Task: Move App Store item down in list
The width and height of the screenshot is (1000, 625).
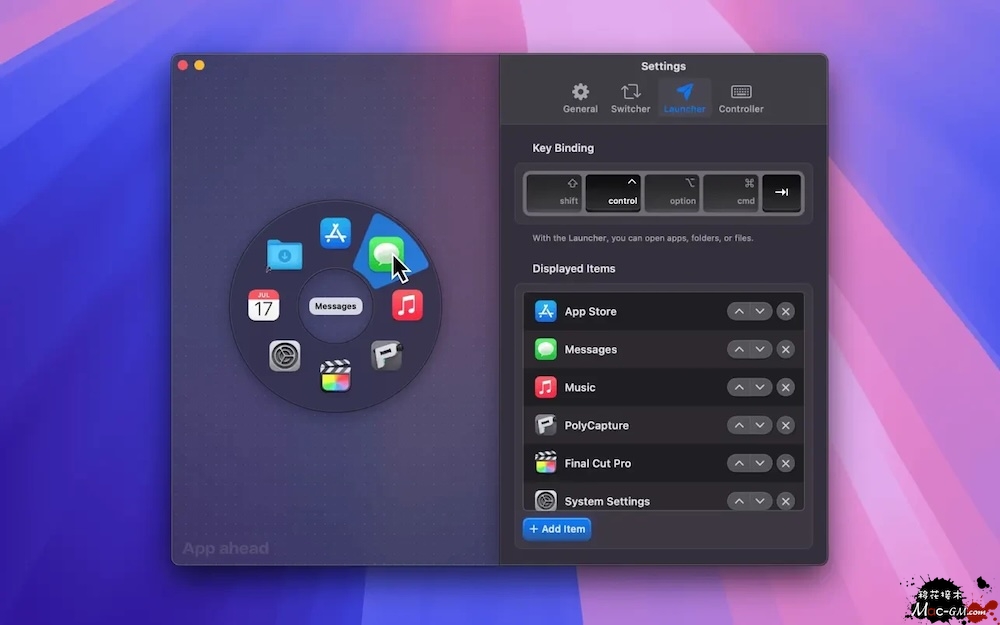Action: pyautogui.click(x=761, y=312)
